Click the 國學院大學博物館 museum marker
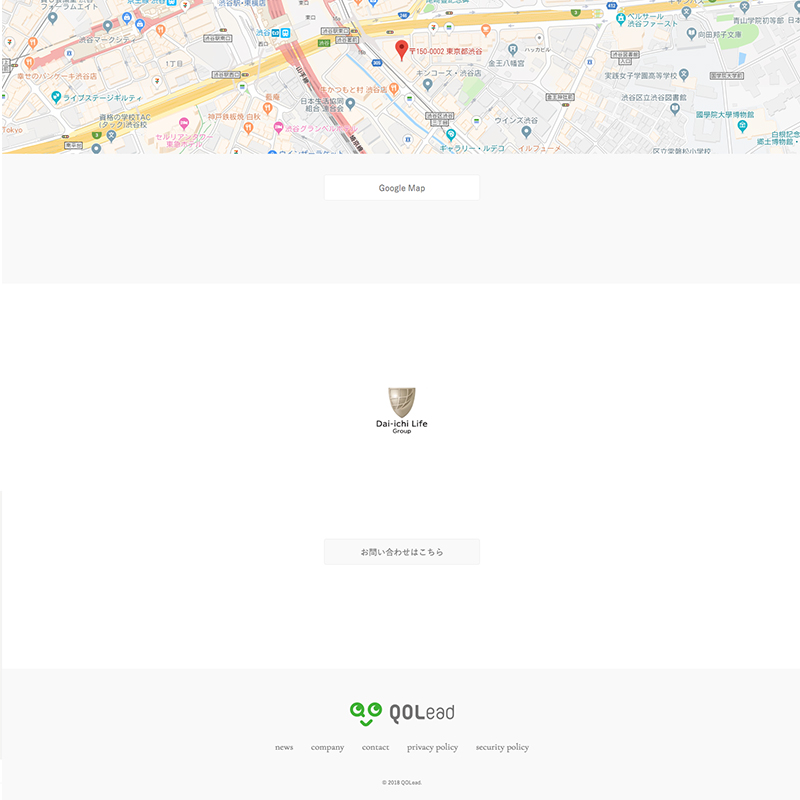The width and height of the screenshot is (800, 800). [743, 127]
